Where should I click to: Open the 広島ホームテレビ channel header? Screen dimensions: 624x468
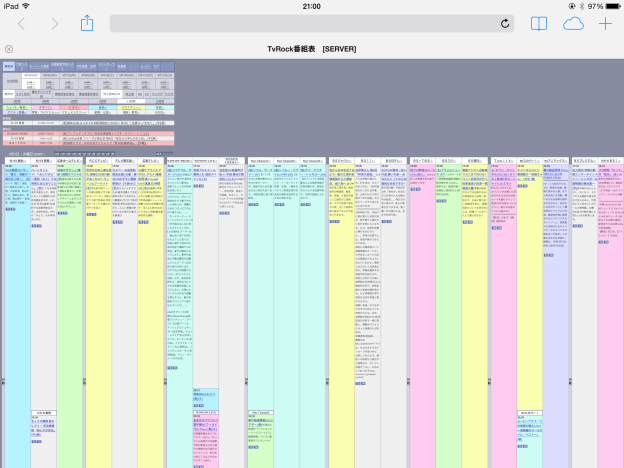pos(70,161)
